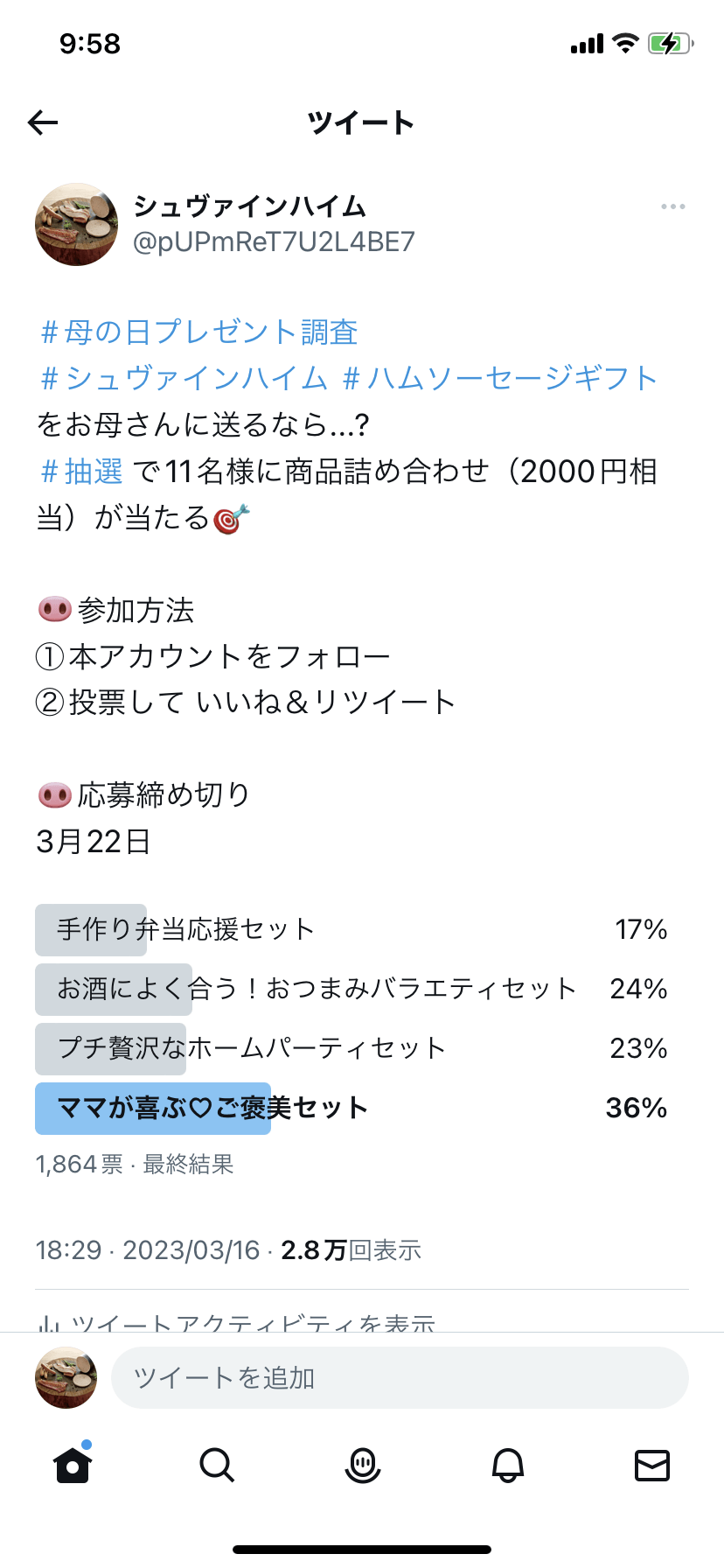This screenshot has height=1568, width=724.
Task: Select the おつまみバラエティセット poll choice
Action: coord(306,988)
